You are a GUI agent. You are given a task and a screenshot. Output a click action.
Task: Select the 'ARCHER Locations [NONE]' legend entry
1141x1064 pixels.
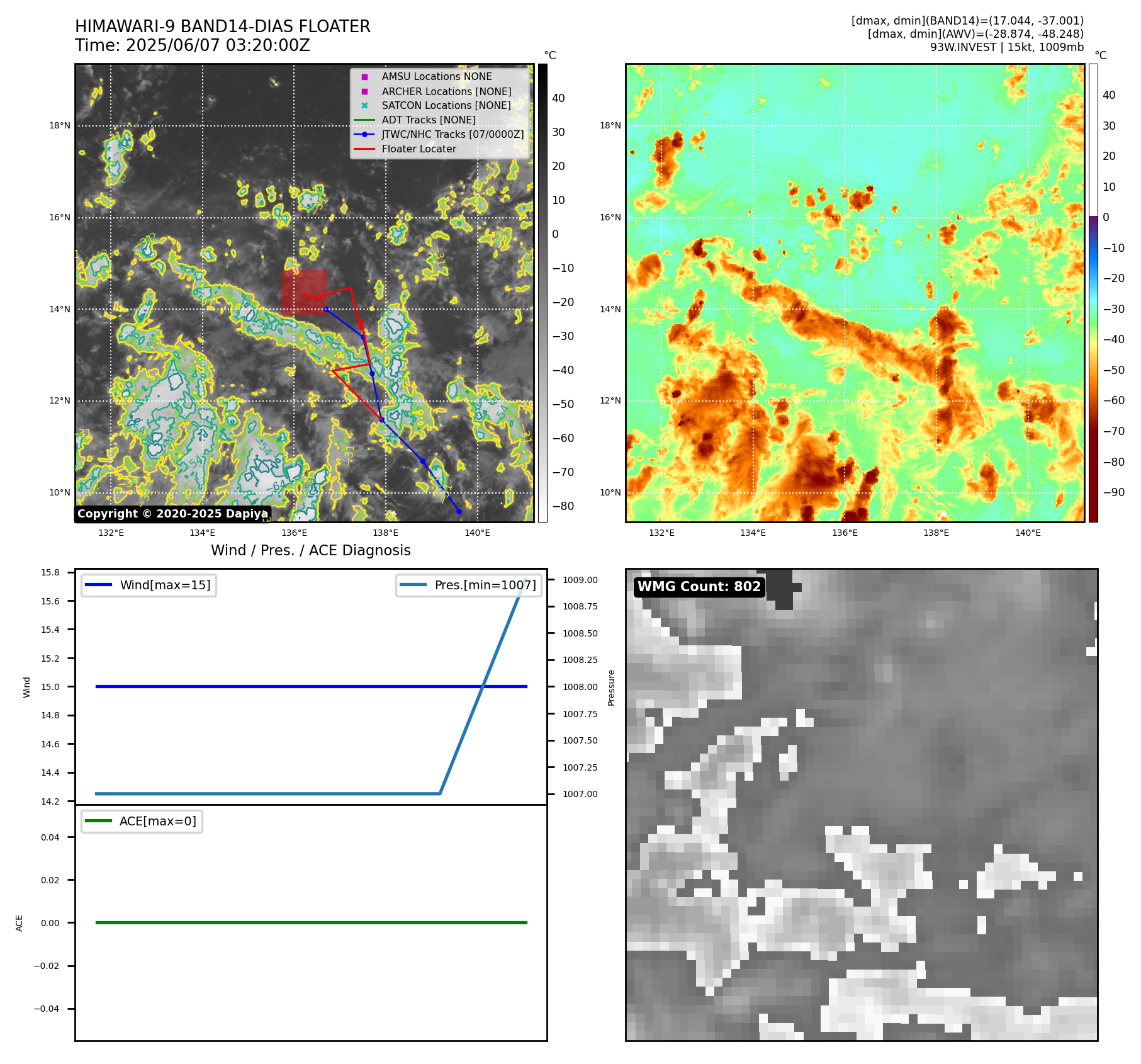coord(446,91)
